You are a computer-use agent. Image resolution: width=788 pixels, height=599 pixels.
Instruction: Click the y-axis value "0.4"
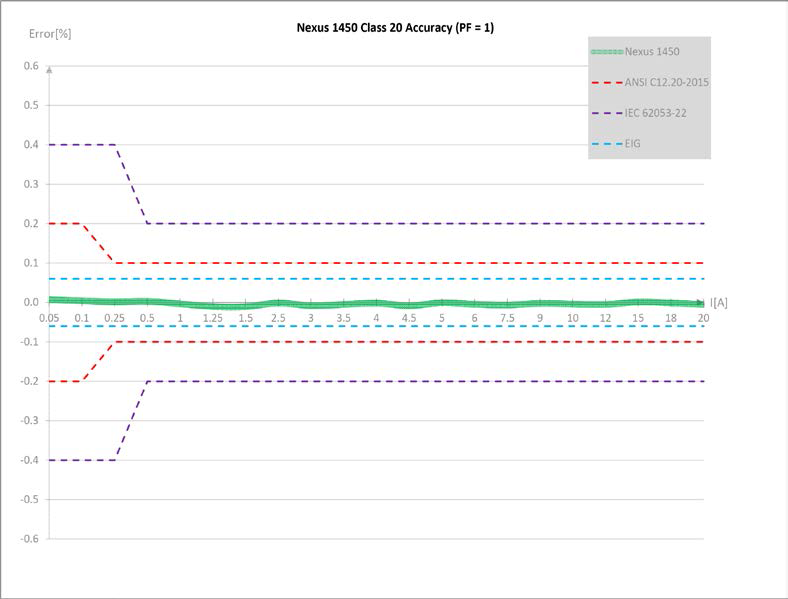31,145
